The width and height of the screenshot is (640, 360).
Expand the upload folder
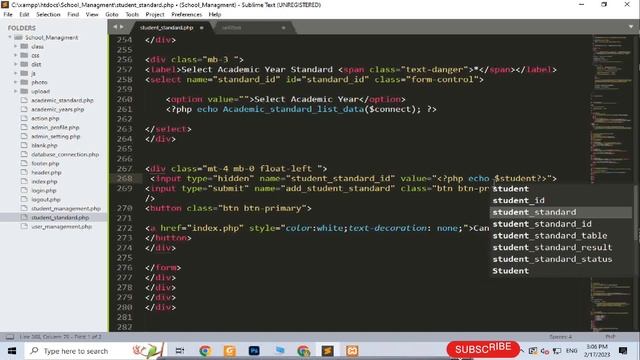tap(16, 91)
